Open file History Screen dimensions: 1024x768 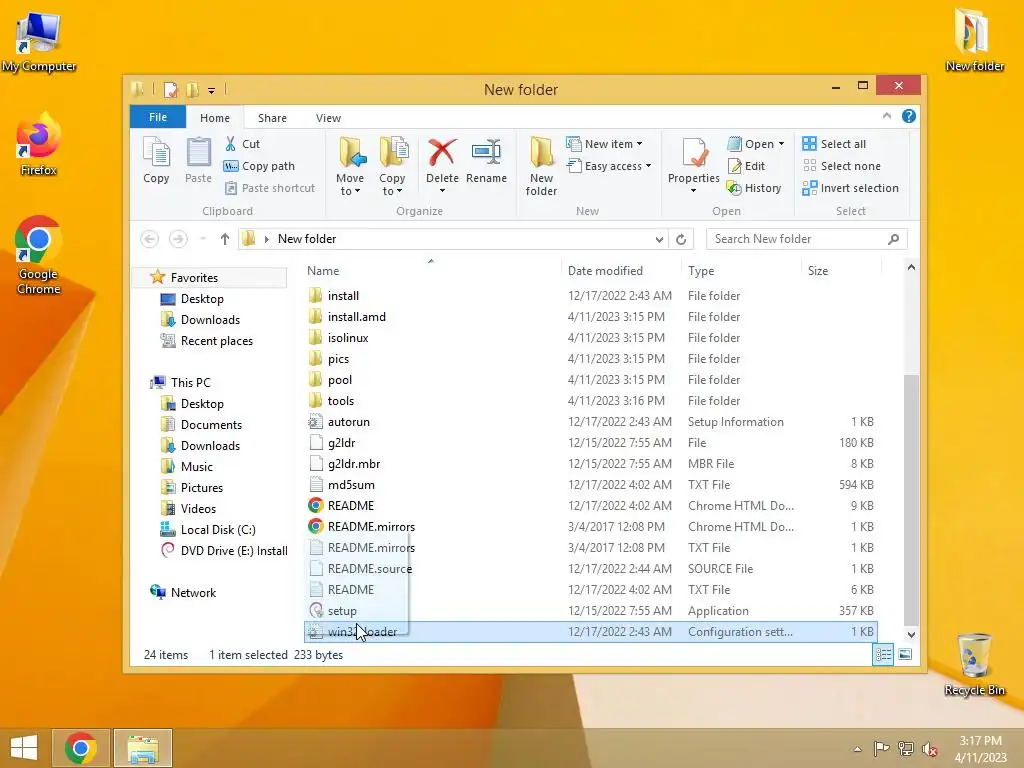tap(754, 188)
